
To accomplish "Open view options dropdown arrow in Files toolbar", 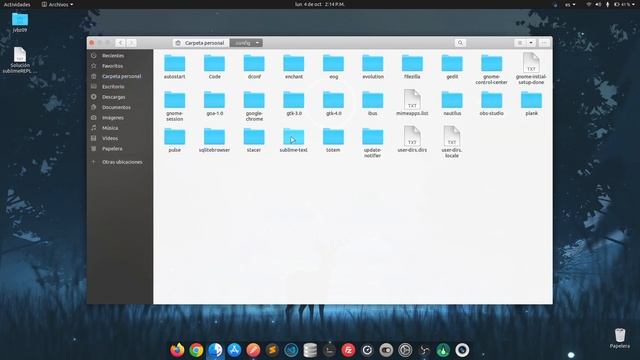I will (x=531, y=43).
